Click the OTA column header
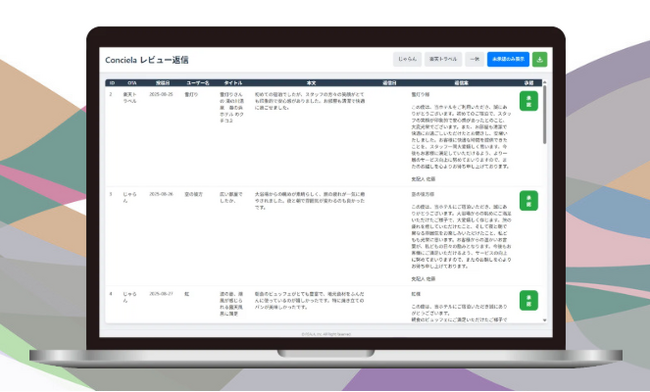Image resolution: width=650 pixels, height=392 pixels. coord(132,83)
